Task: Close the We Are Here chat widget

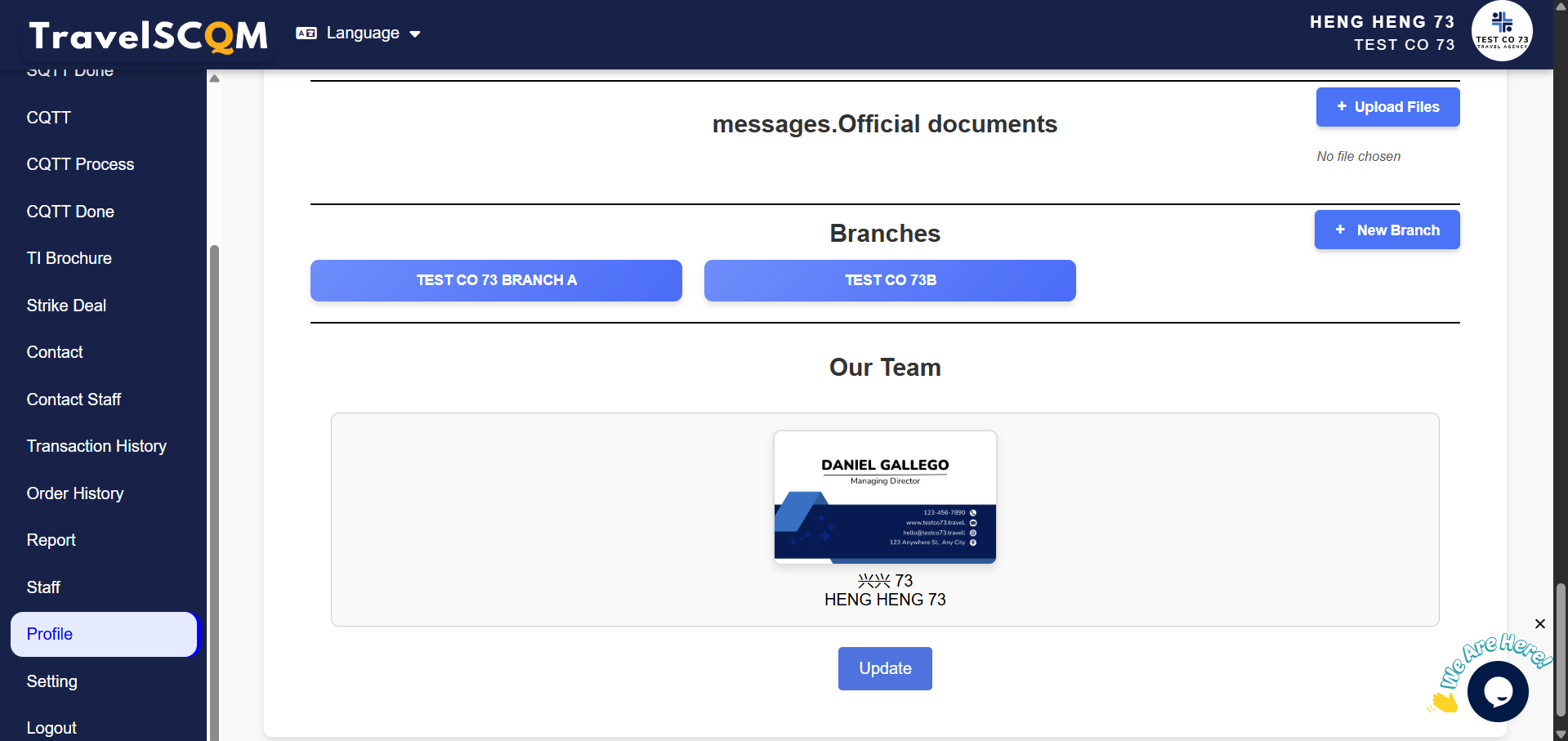Action: pos(1539,624)
